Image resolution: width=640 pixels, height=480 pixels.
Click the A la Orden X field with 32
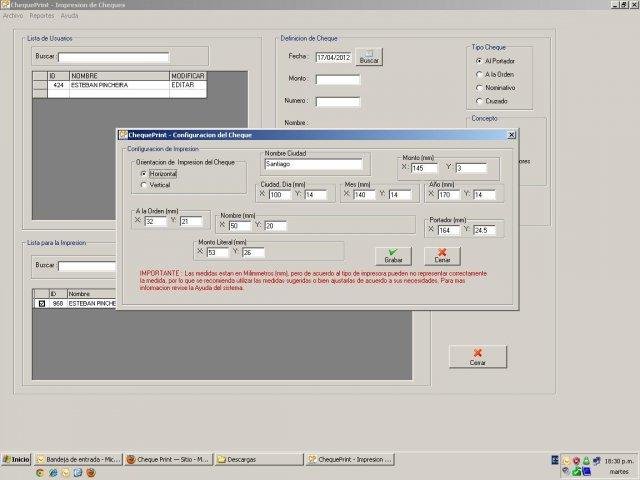[x=156, y=222]
